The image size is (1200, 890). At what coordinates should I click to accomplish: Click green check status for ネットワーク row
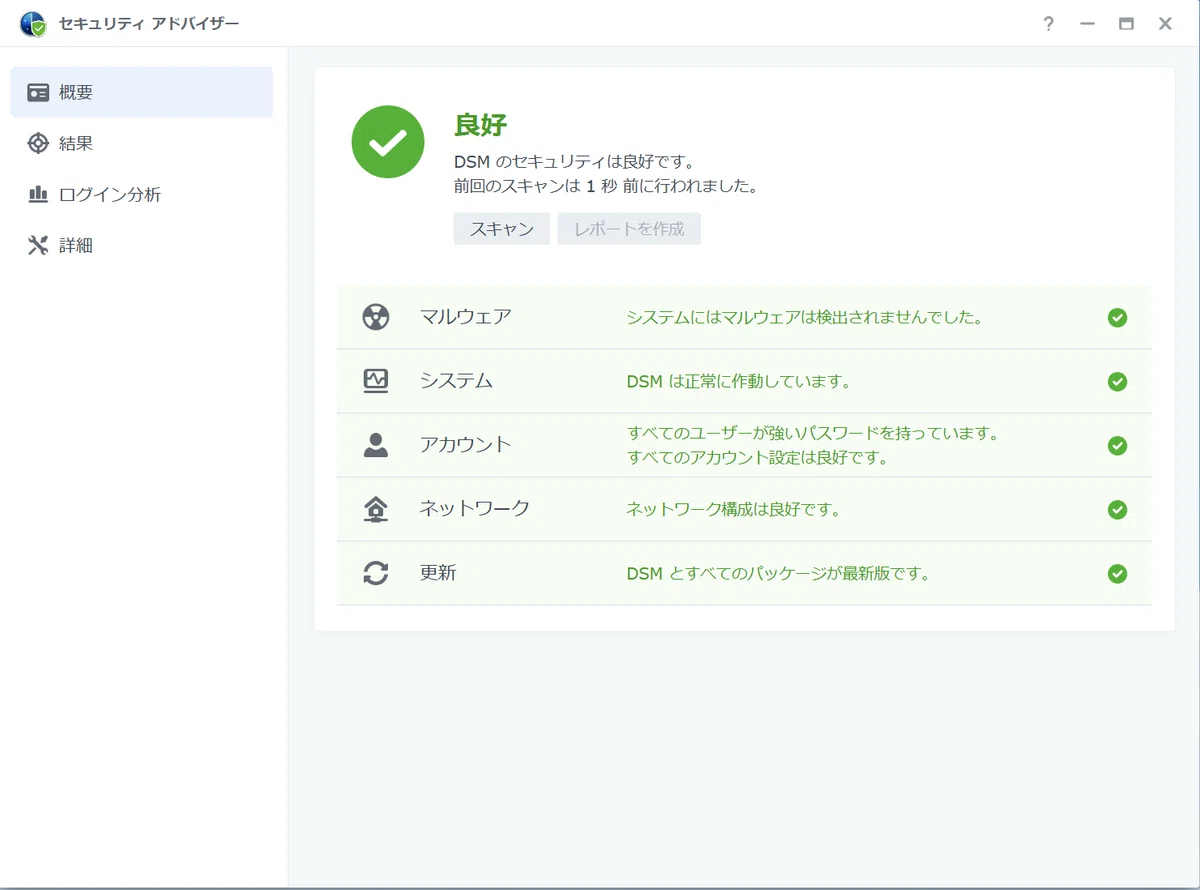tap(1118, 509)
